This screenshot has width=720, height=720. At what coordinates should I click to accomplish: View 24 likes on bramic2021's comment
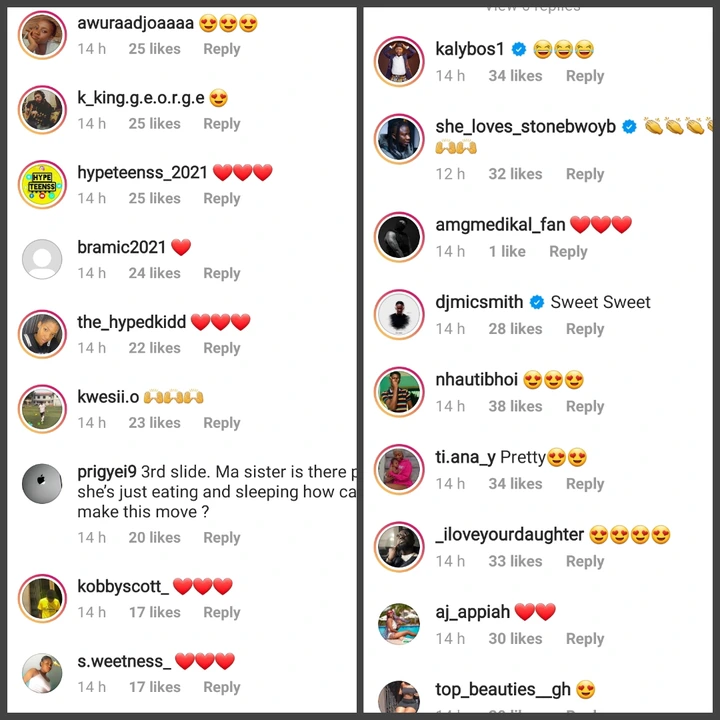point(154,273)
